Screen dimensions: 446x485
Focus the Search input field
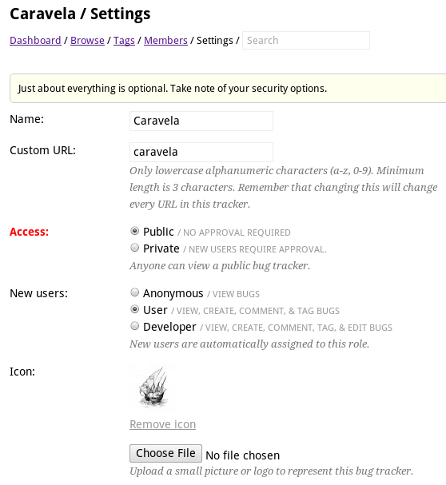click(x=306, y=40)
